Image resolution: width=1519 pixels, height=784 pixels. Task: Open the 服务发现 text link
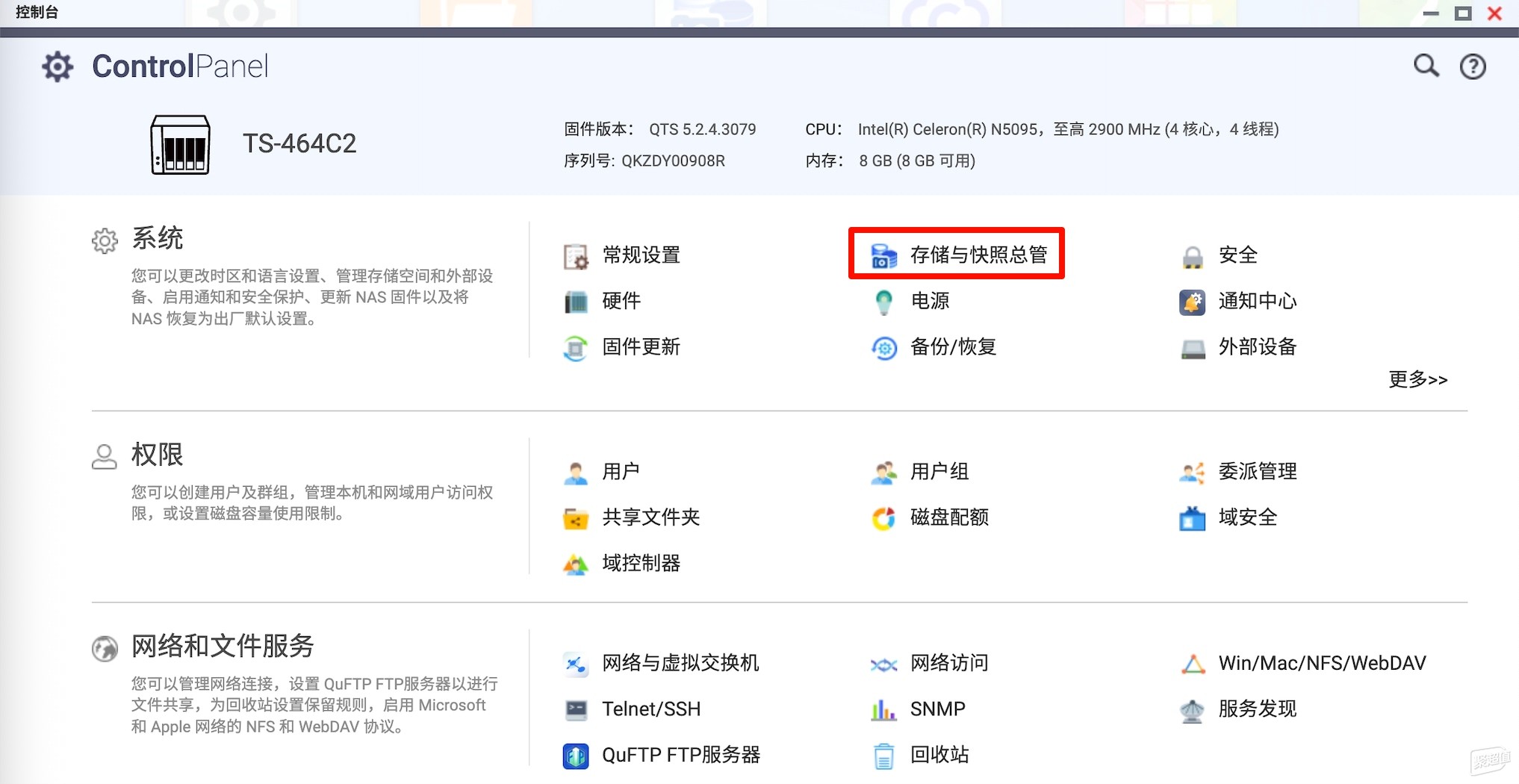(x=1258, y=709)
